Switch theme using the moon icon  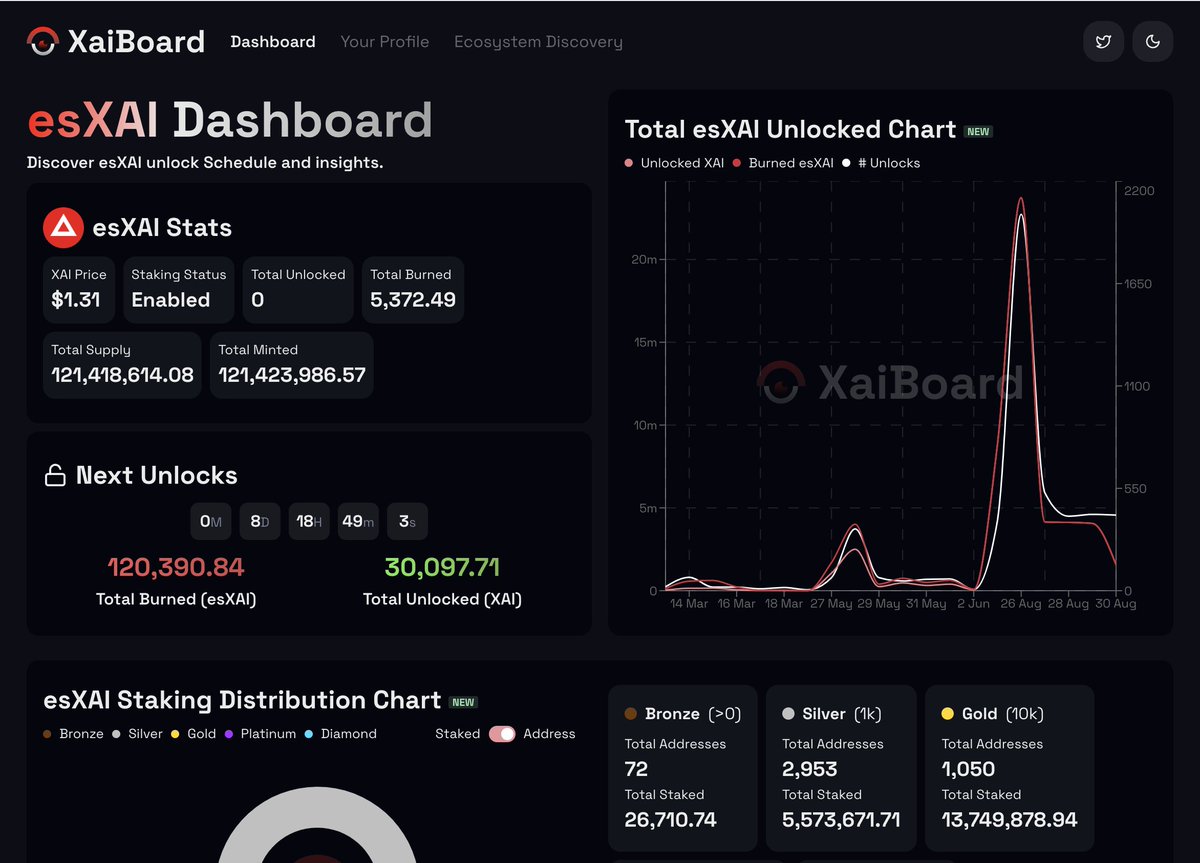point(1152,41)
